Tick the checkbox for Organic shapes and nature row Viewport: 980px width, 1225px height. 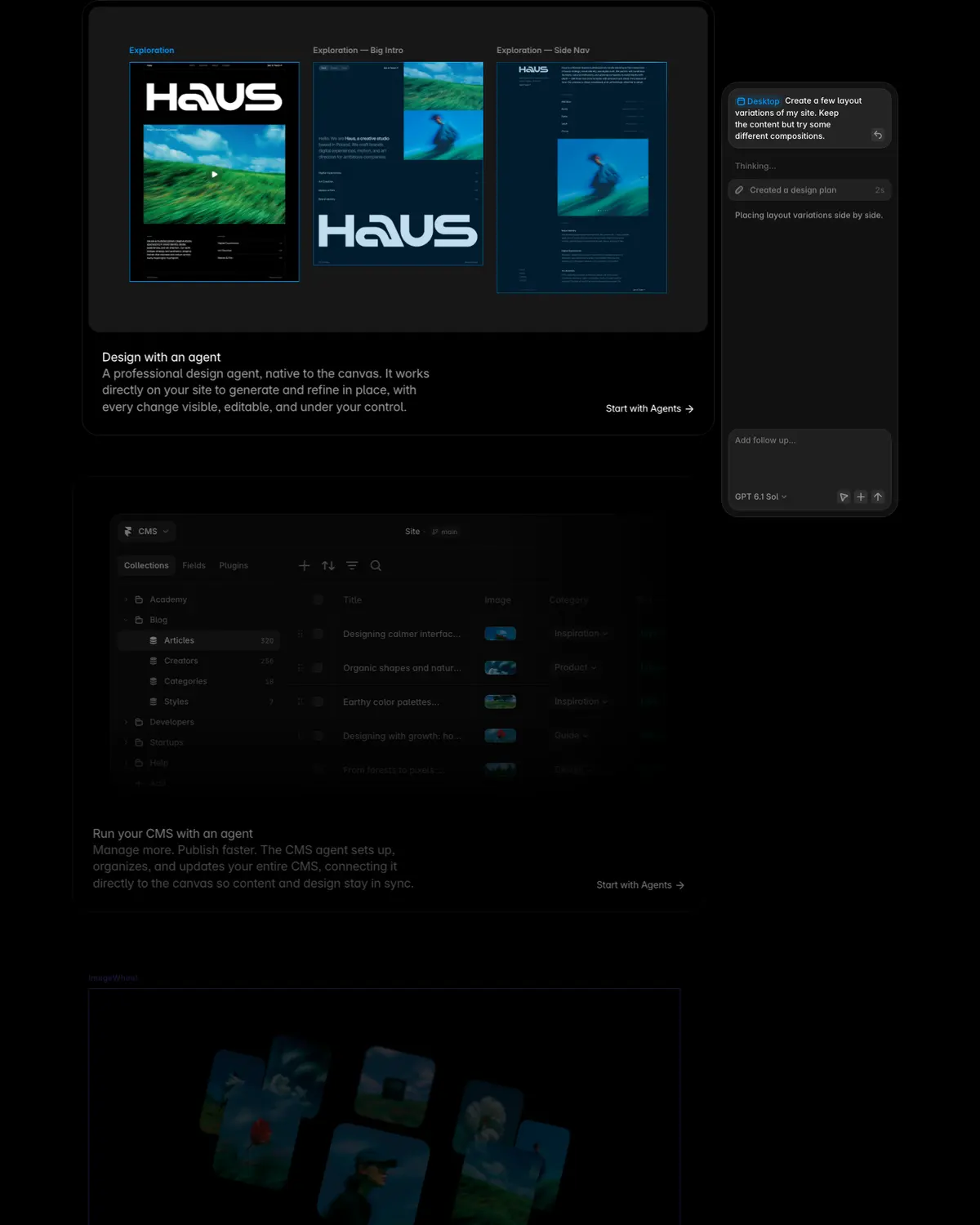318,668
